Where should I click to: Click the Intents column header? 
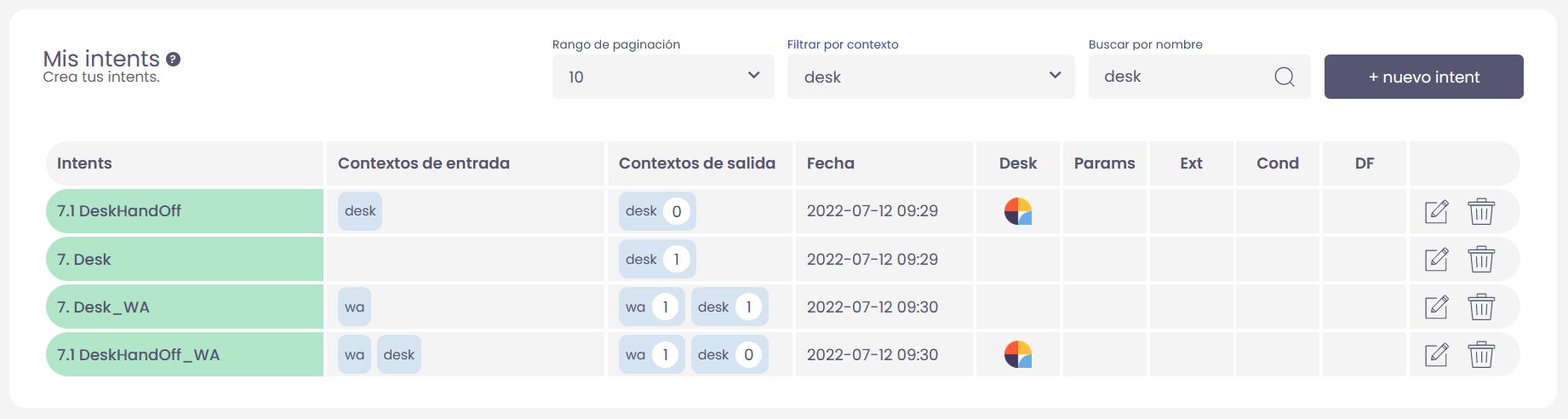pyautogui.click(x=84, y=164)
